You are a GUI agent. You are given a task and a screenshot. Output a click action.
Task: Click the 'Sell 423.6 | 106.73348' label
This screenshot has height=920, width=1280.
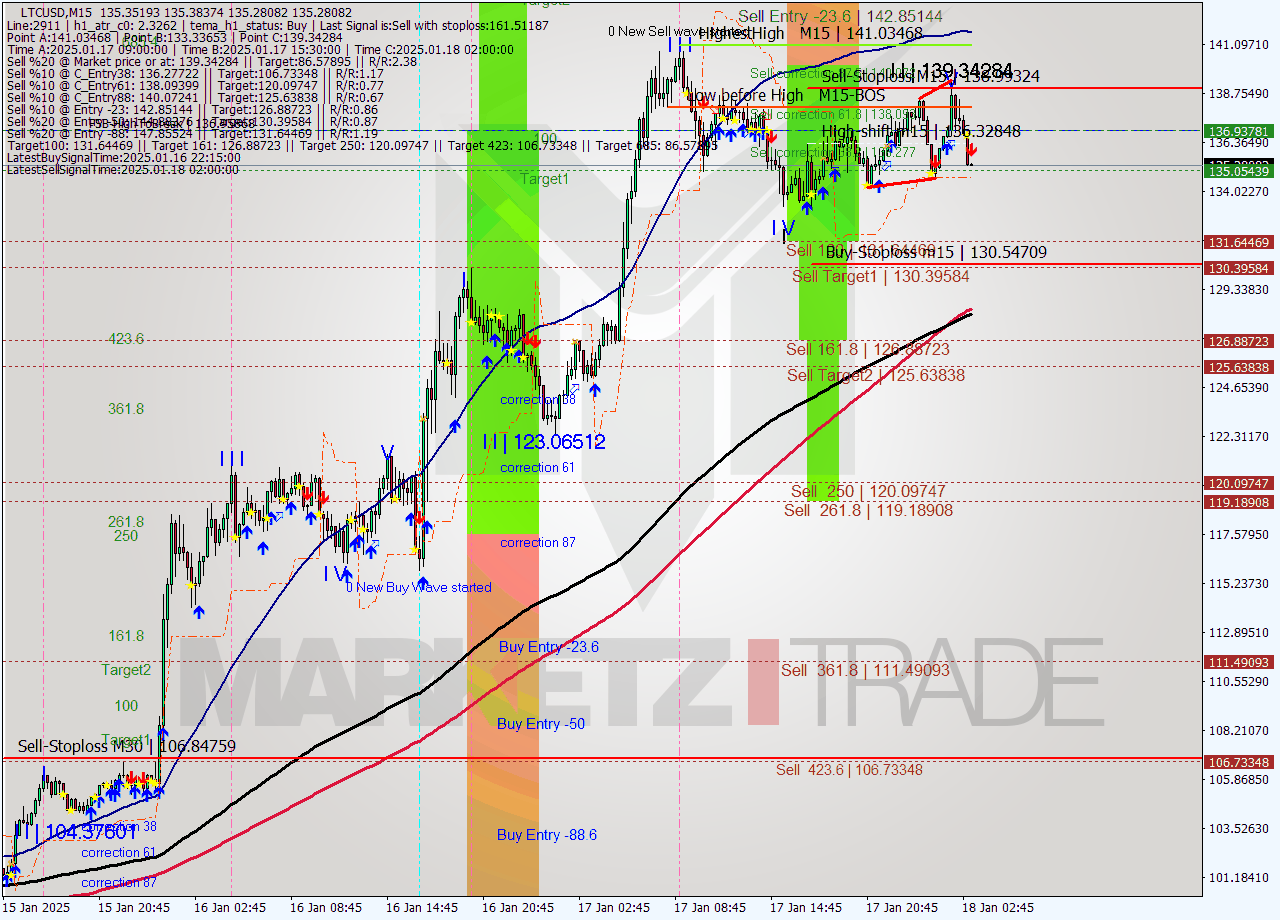849,769
